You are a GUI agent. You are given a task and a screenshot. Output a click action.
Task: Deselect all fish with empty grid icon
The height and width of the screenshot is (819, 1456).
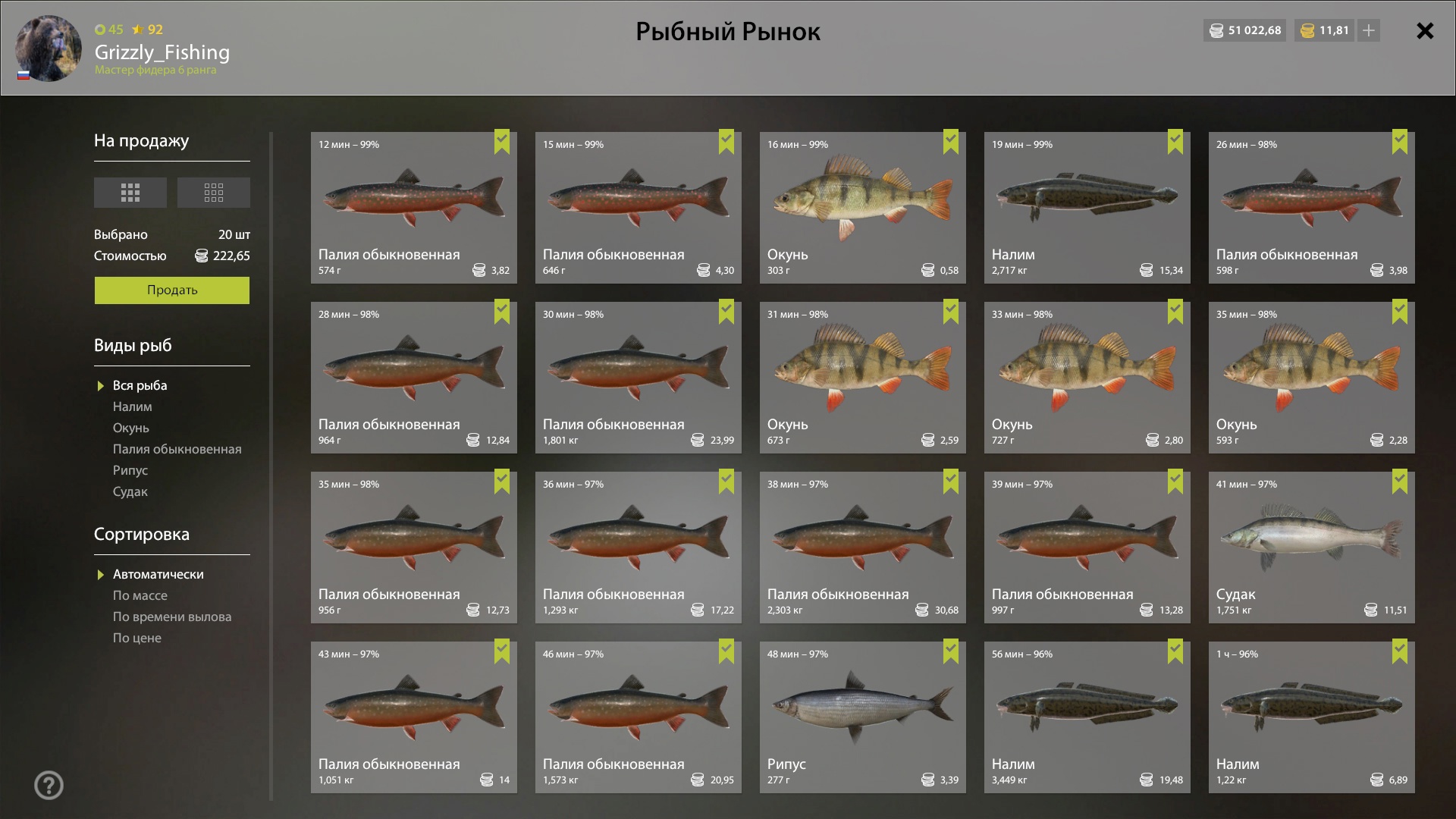(x=214, y=193)
